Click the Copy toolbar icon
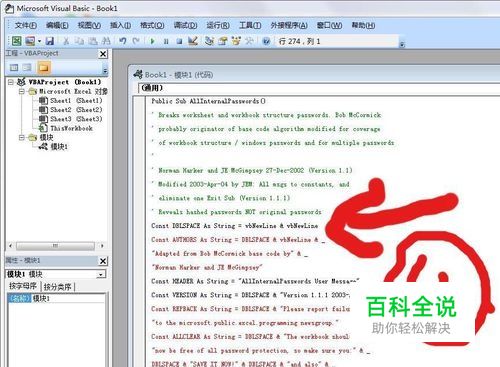The image size is (500, 367). 79,41
